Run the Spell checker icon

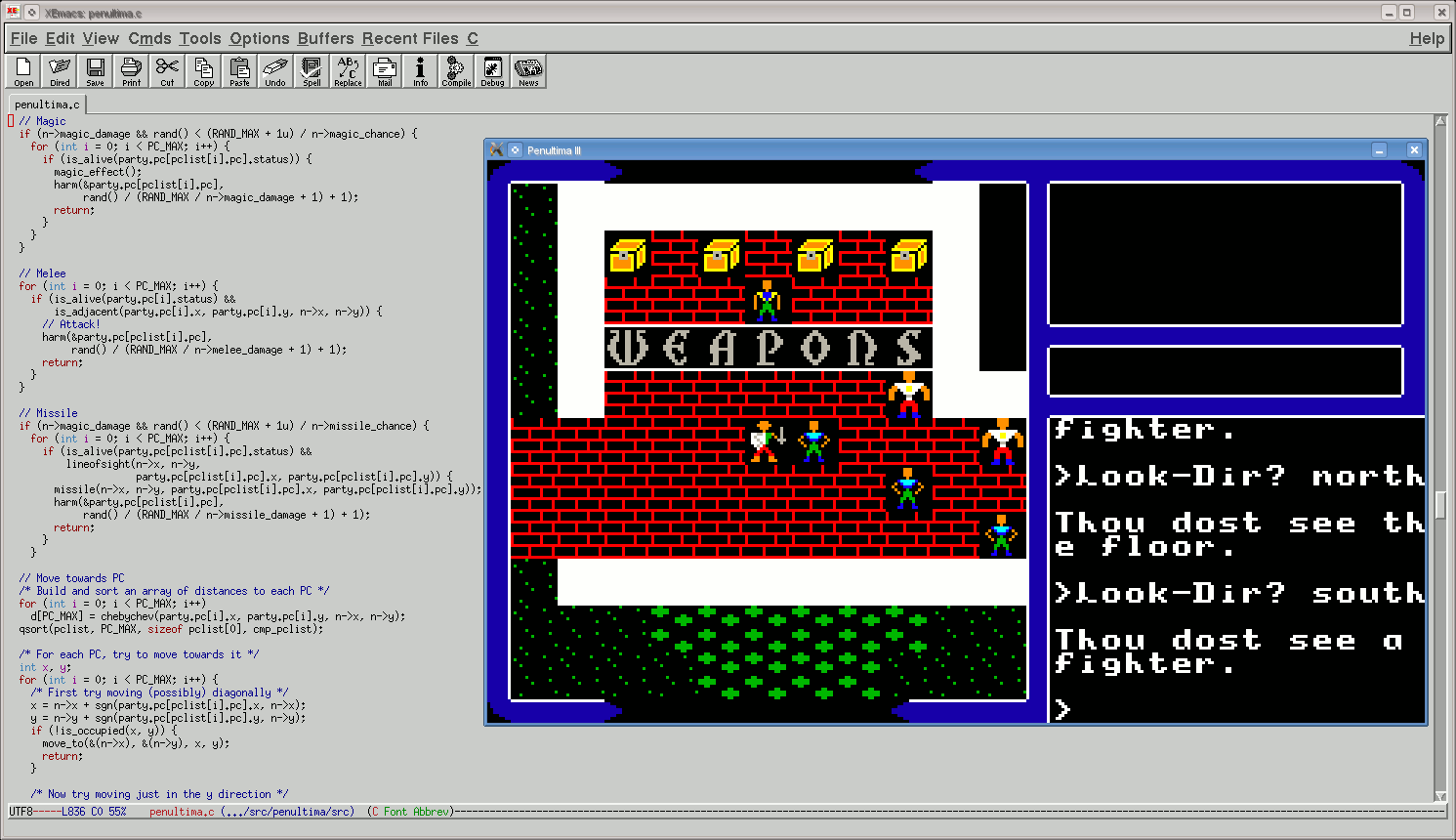(x=312, y=71)
